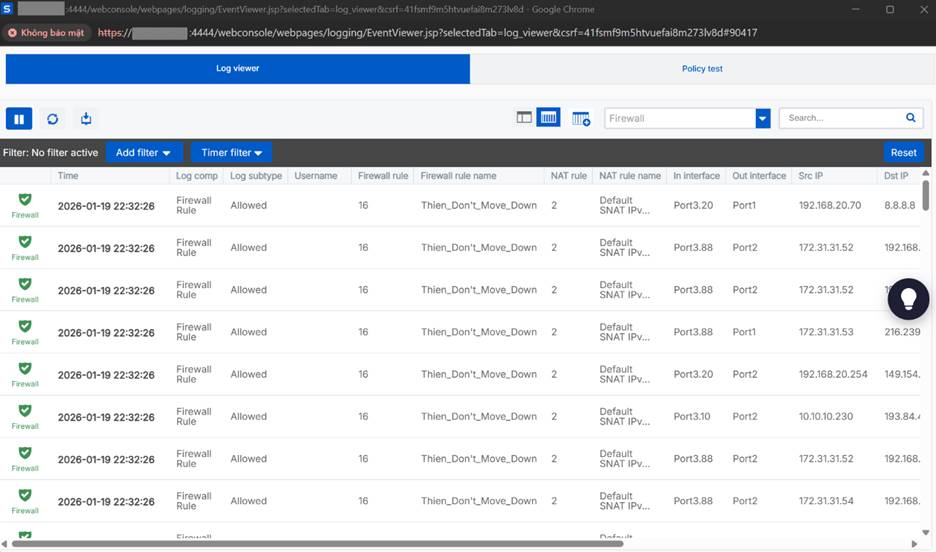The width and height of the screenshot is (936, 552).
Task: Switch to detailed column view icon
Action: point(548,118)
